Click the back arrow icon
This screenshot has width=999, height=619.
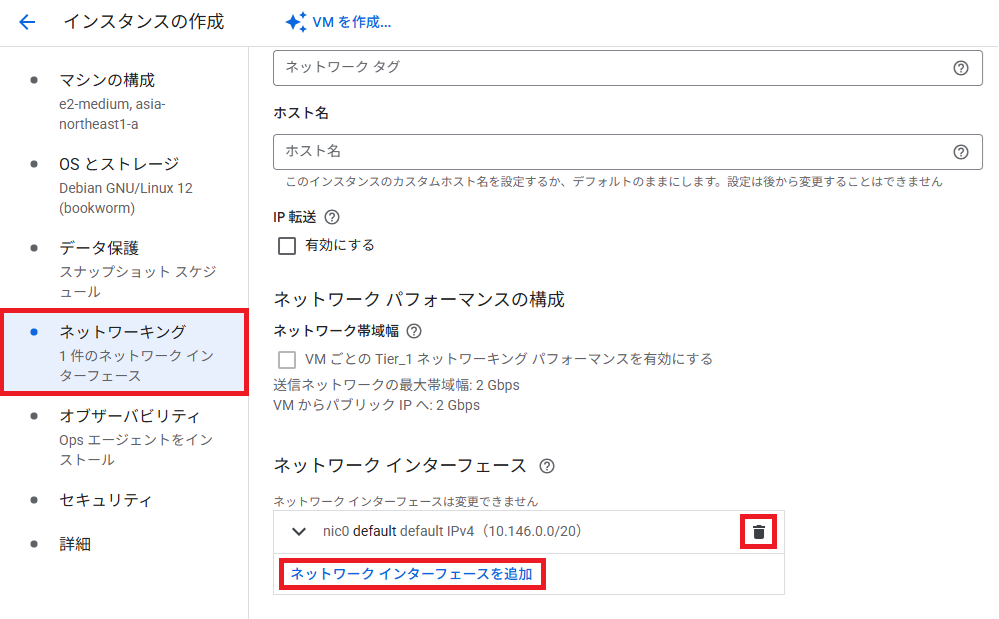tap(27, 22)
